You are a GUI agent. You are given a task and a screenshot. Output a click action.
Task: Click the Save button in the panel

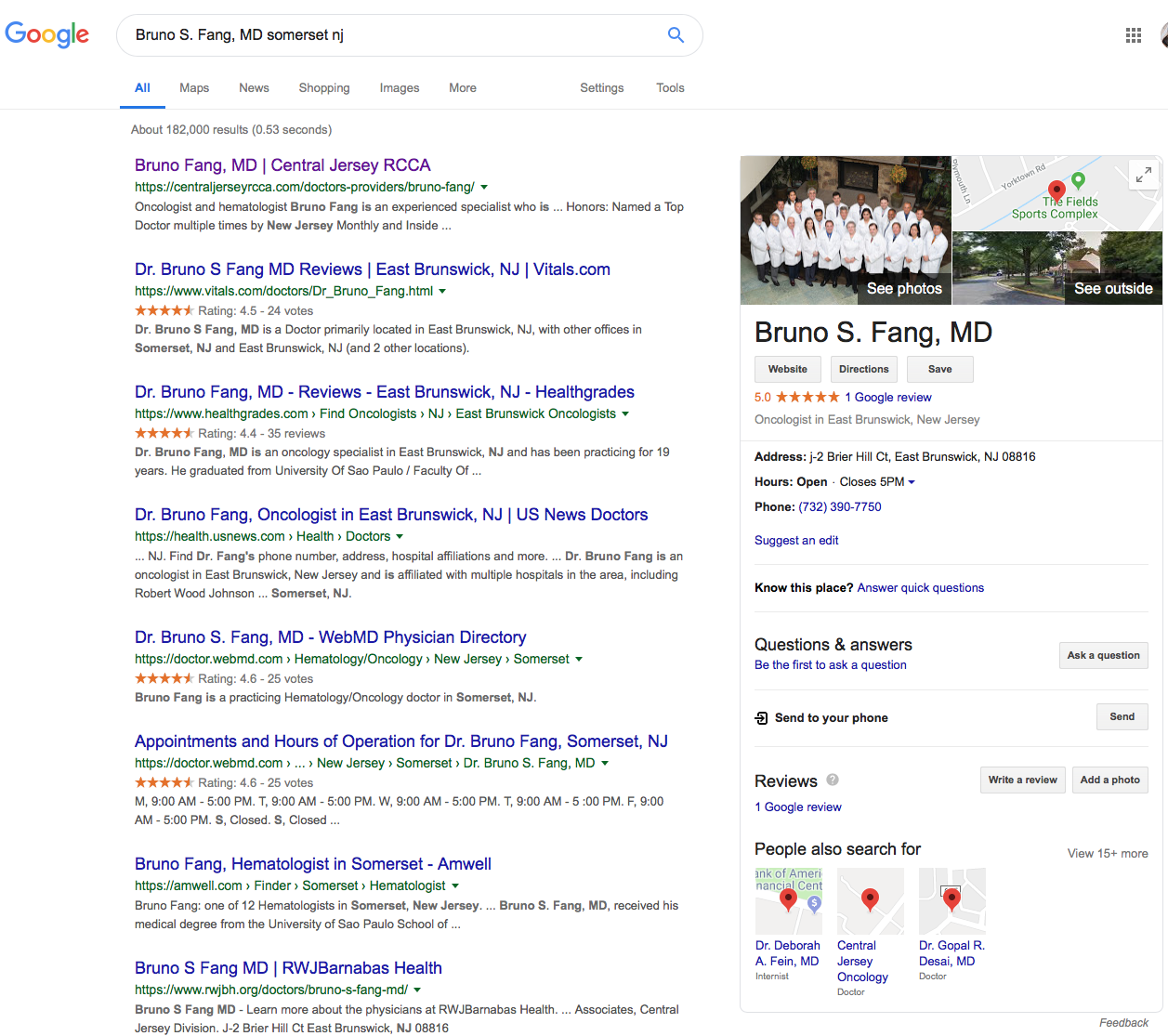pos(940,369)
